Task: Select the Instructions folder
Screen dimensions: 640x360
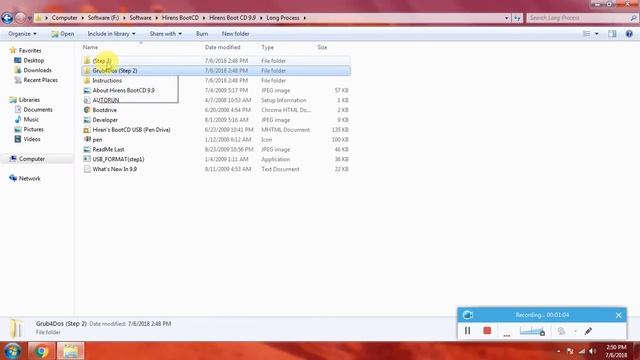Action: coord(216,80)
